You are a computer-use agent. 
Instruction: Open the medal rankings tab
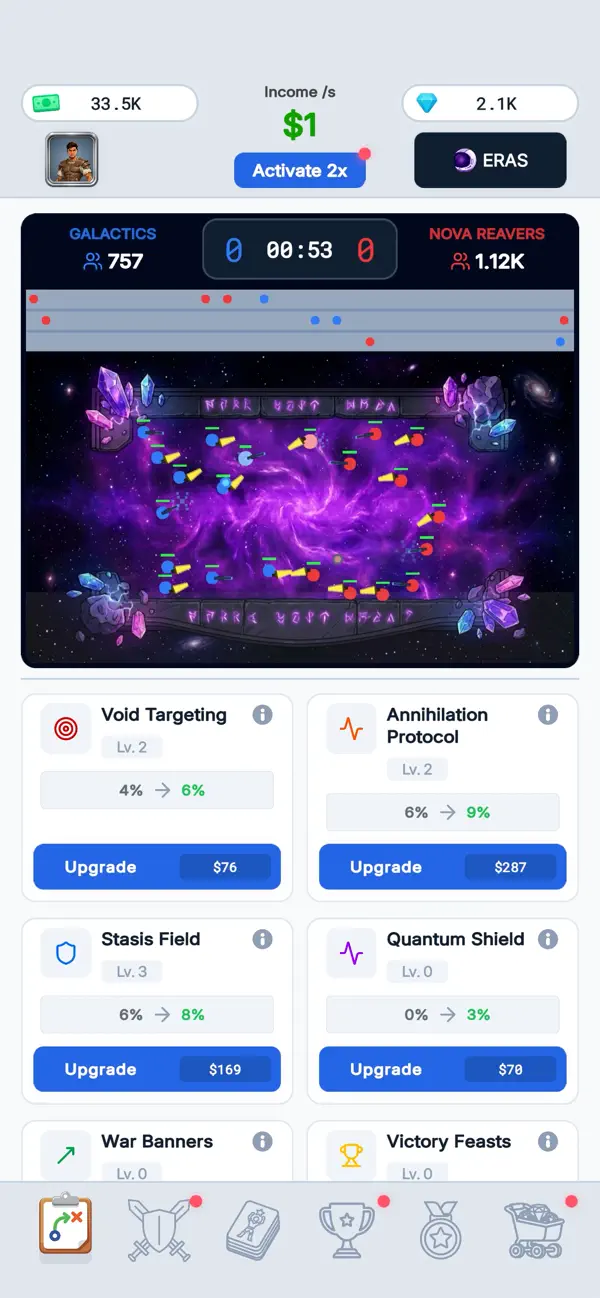click(442, 1230)
